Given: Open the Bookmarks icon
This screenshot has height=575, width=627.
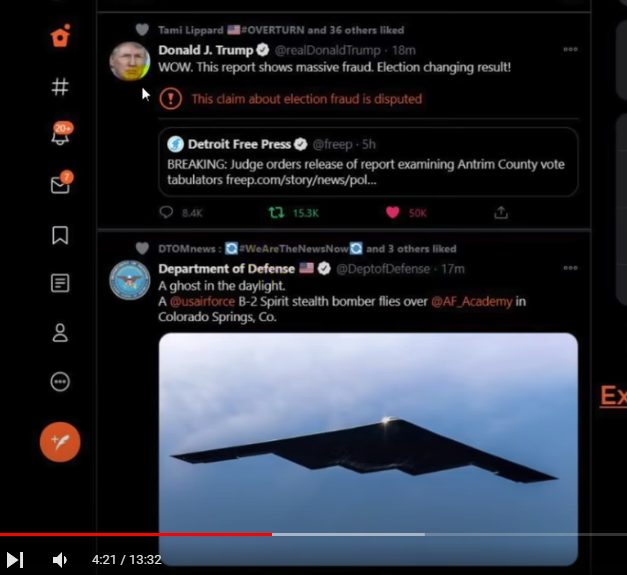Looking at the screenshot, I should [60, 235].
